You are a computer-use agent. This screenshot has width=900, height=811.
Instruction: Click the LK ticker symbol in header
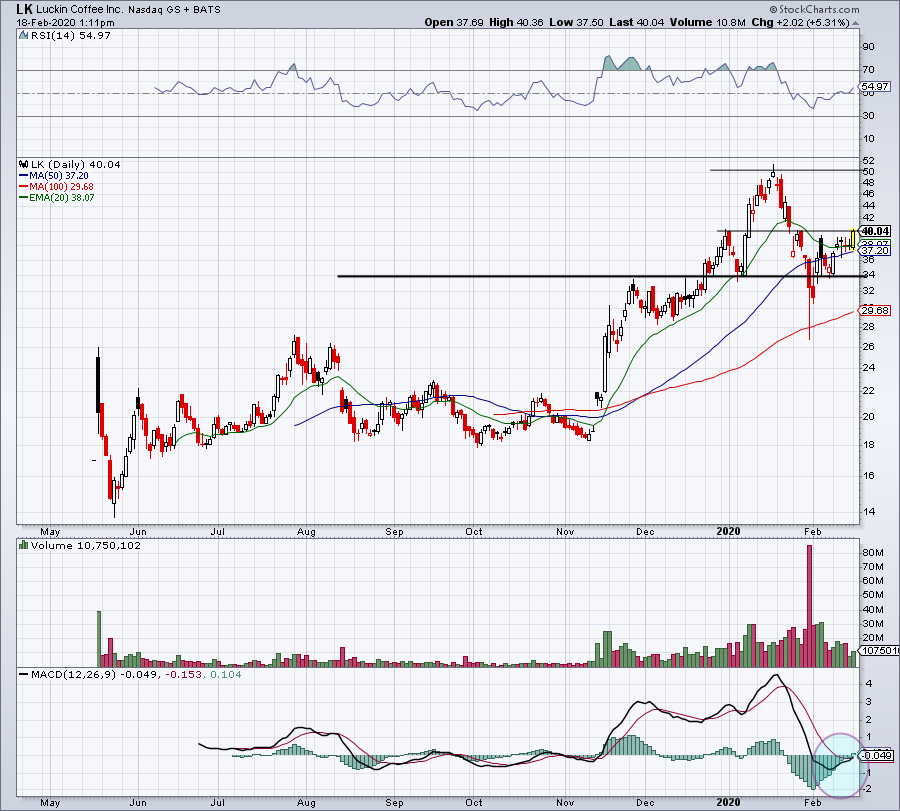coord(24,9)
